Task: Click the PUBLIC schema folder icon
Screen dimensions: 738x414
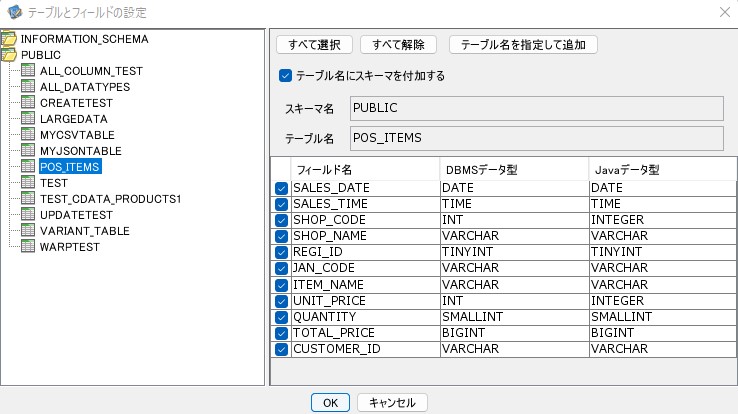Action: [9, 55]
